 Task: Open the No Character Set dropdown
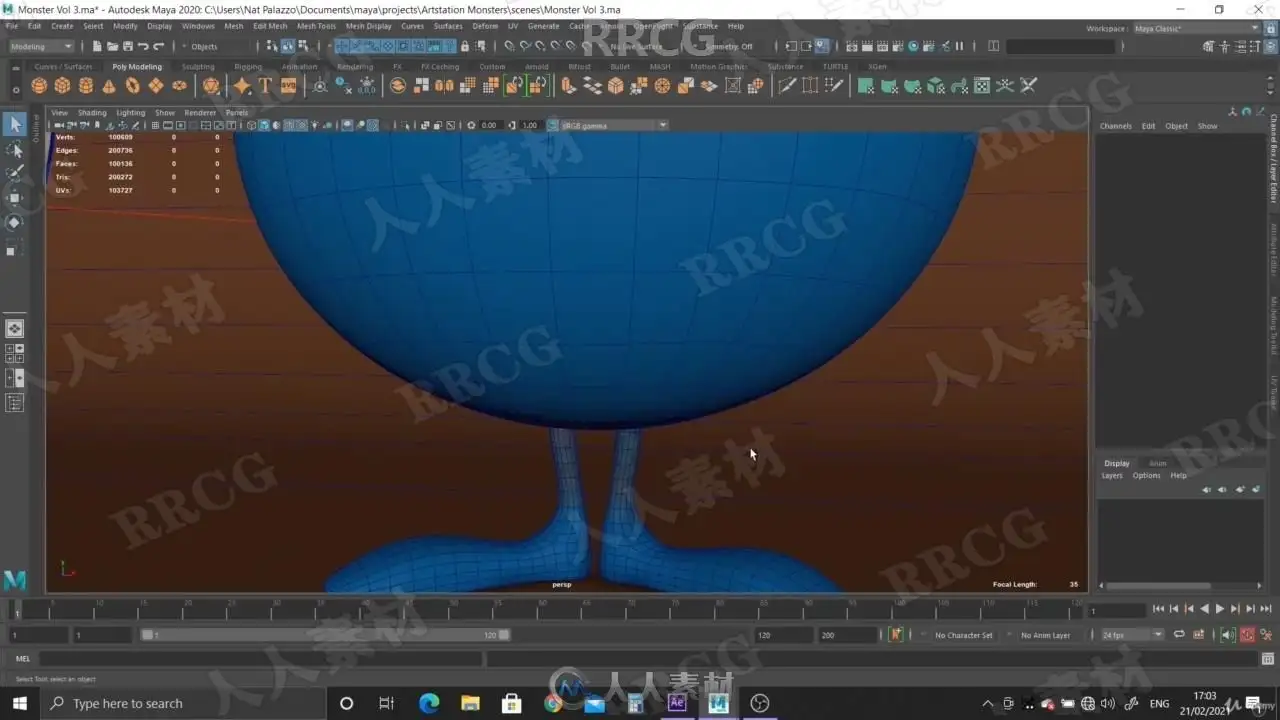962,635
